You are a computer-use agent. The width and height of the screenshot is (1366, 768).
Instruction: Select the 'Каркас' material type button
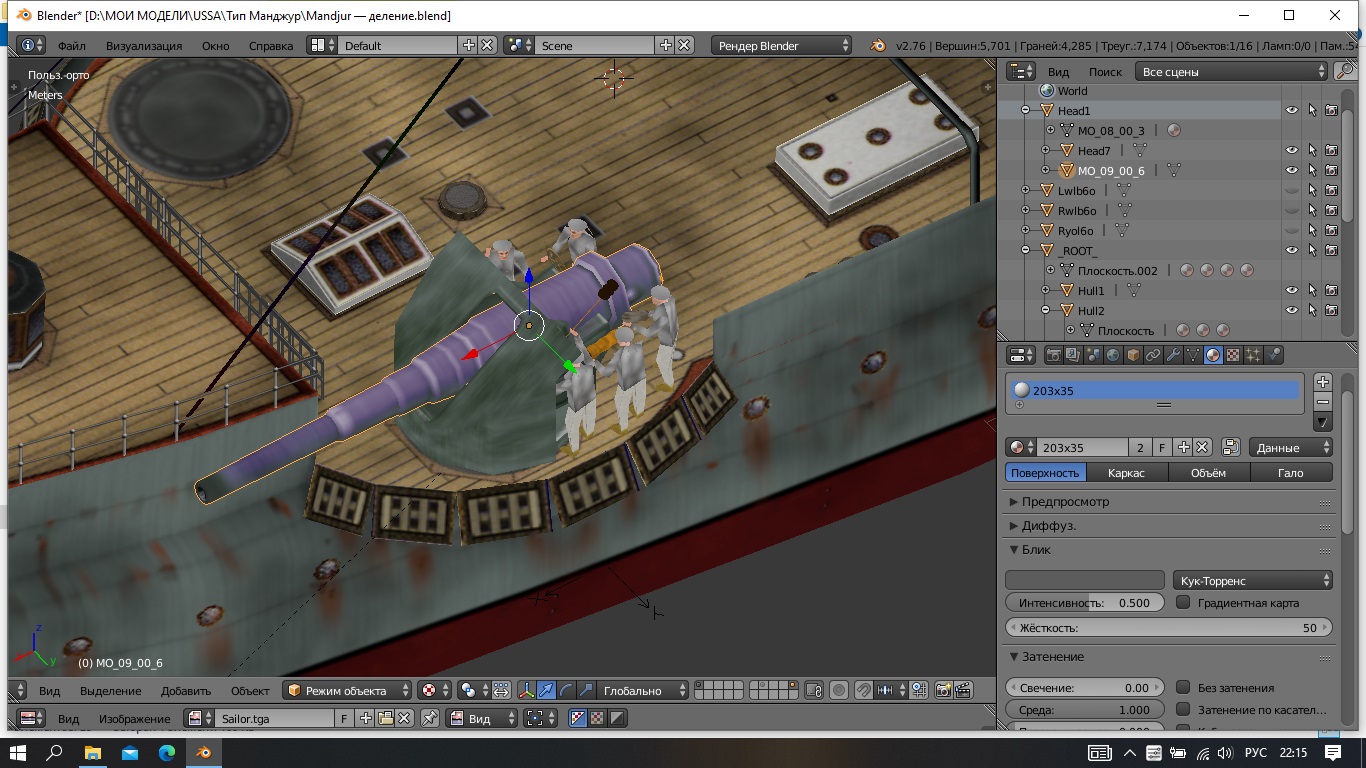[x=1126, y=473]
